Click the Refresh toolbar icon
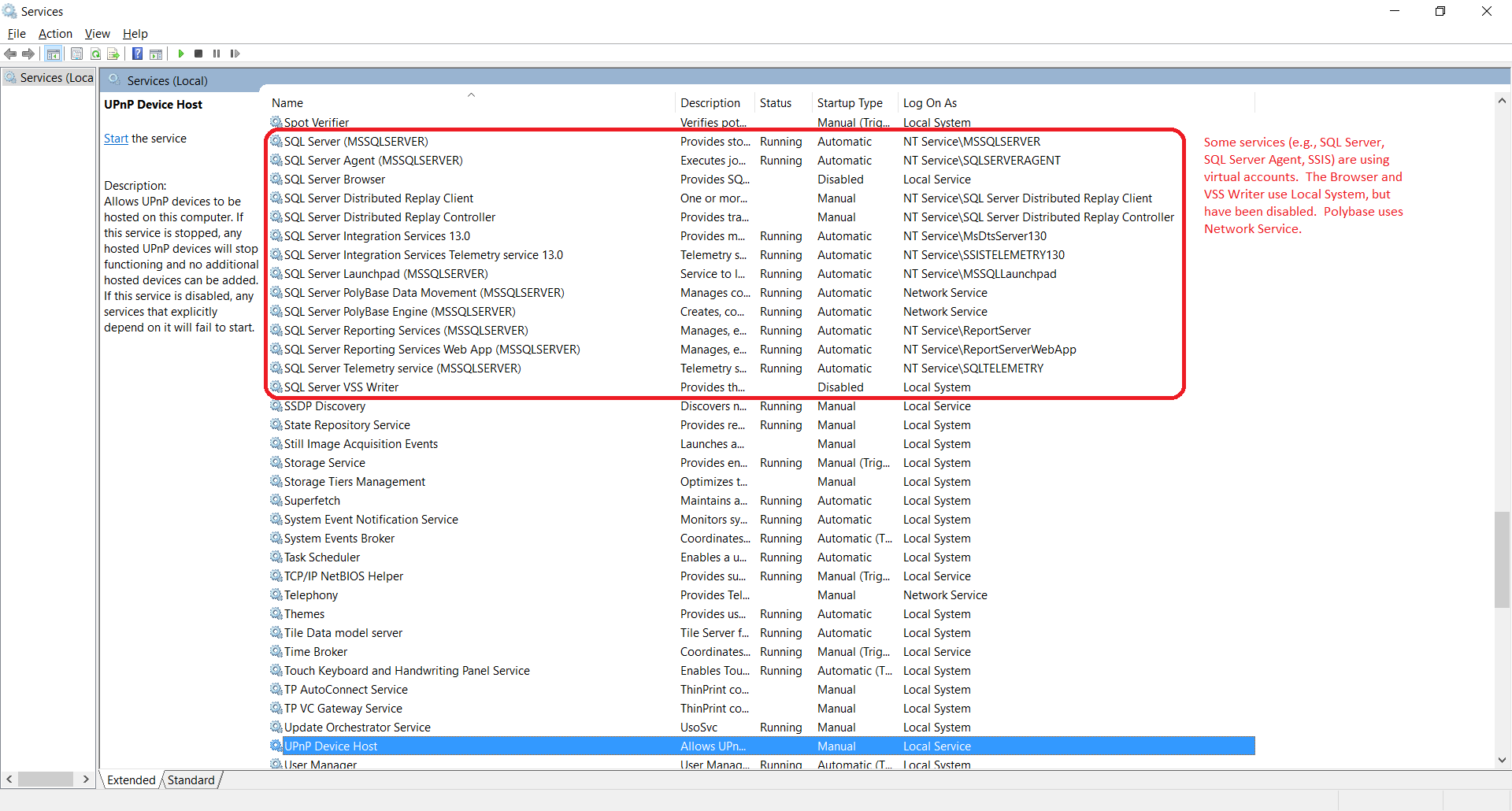 pos(95,54)
